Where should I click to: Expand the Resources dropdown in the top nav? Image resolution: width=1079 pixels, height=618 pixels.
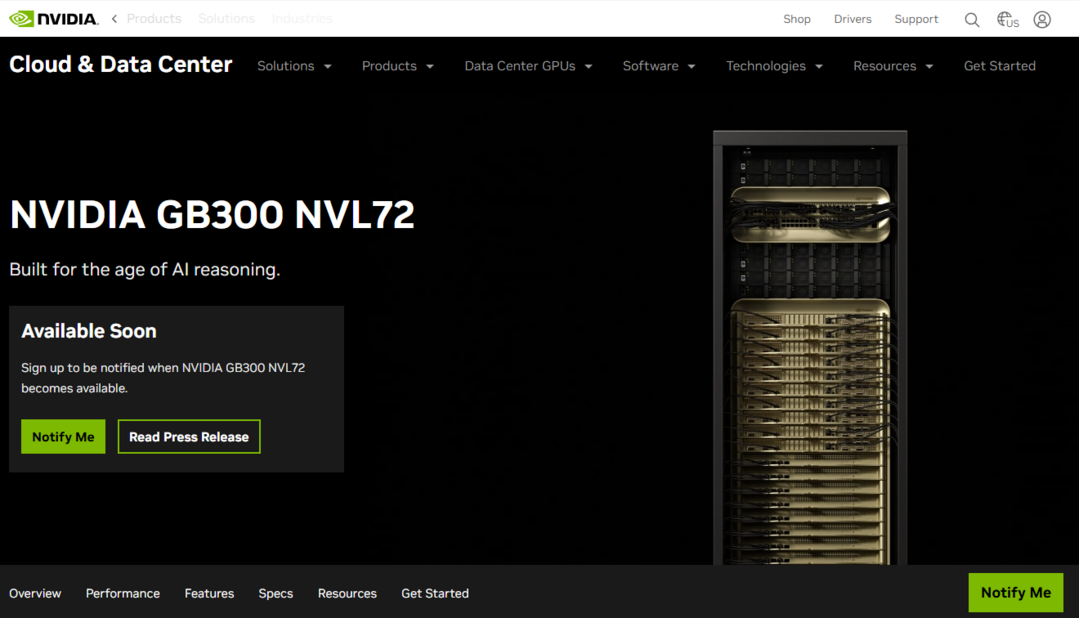[893, 66]
